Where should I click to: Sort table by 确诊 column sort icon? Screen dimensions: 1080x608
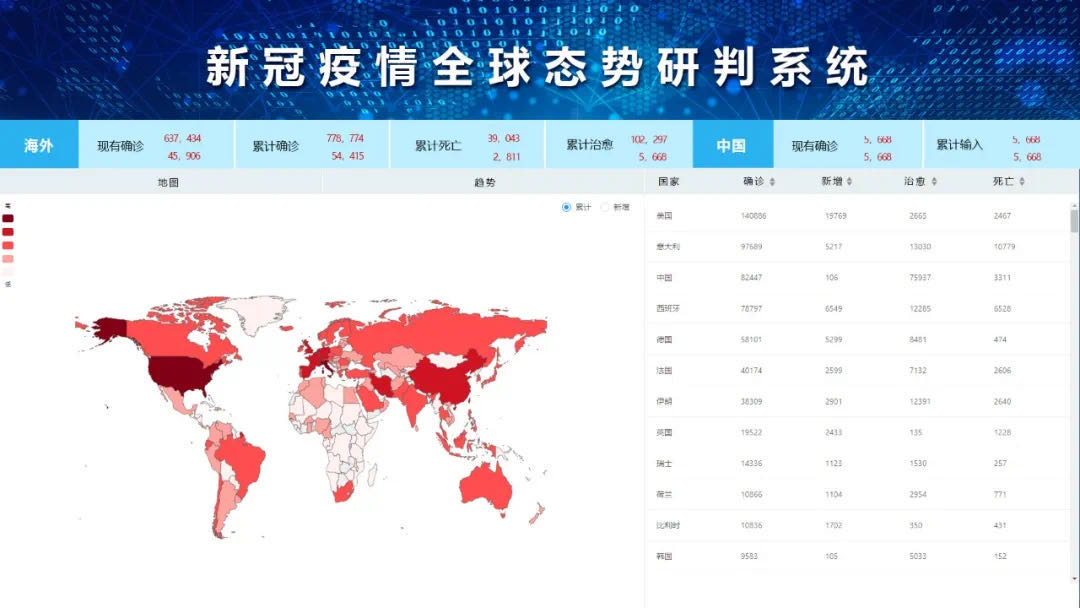[x=772, y=182]
